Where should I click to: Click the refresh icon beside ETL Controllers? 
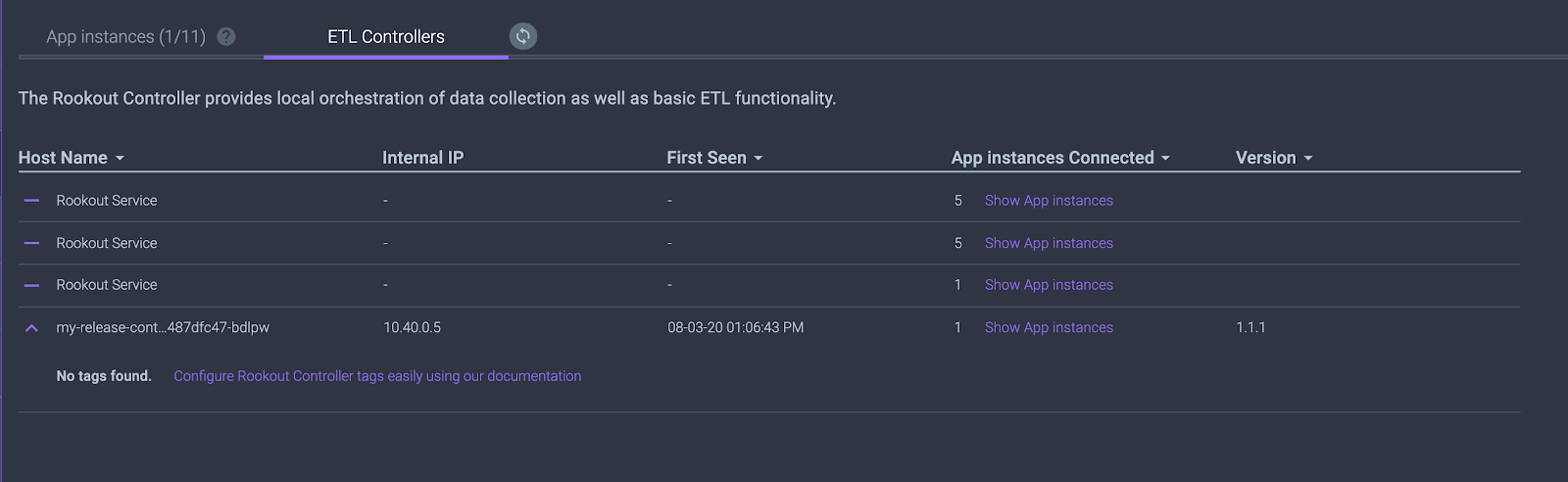523,36
